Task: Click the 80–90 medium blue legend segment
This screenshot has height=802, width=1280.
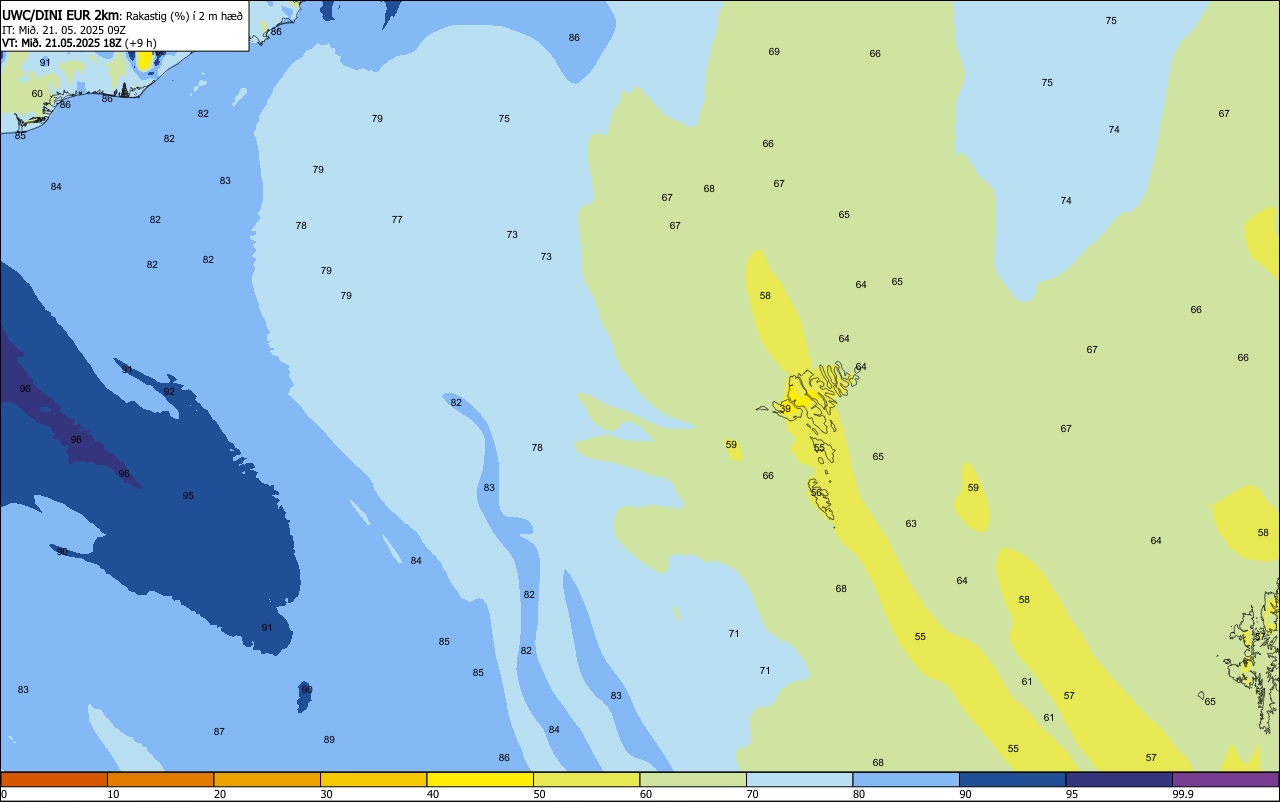Action: [906, 779]
